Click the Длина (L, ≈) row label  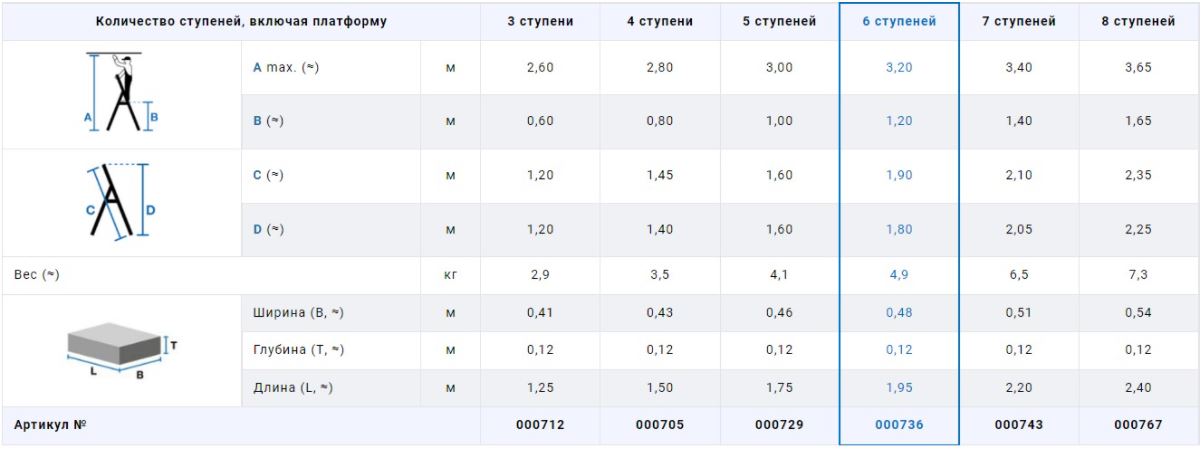[293, 388]
